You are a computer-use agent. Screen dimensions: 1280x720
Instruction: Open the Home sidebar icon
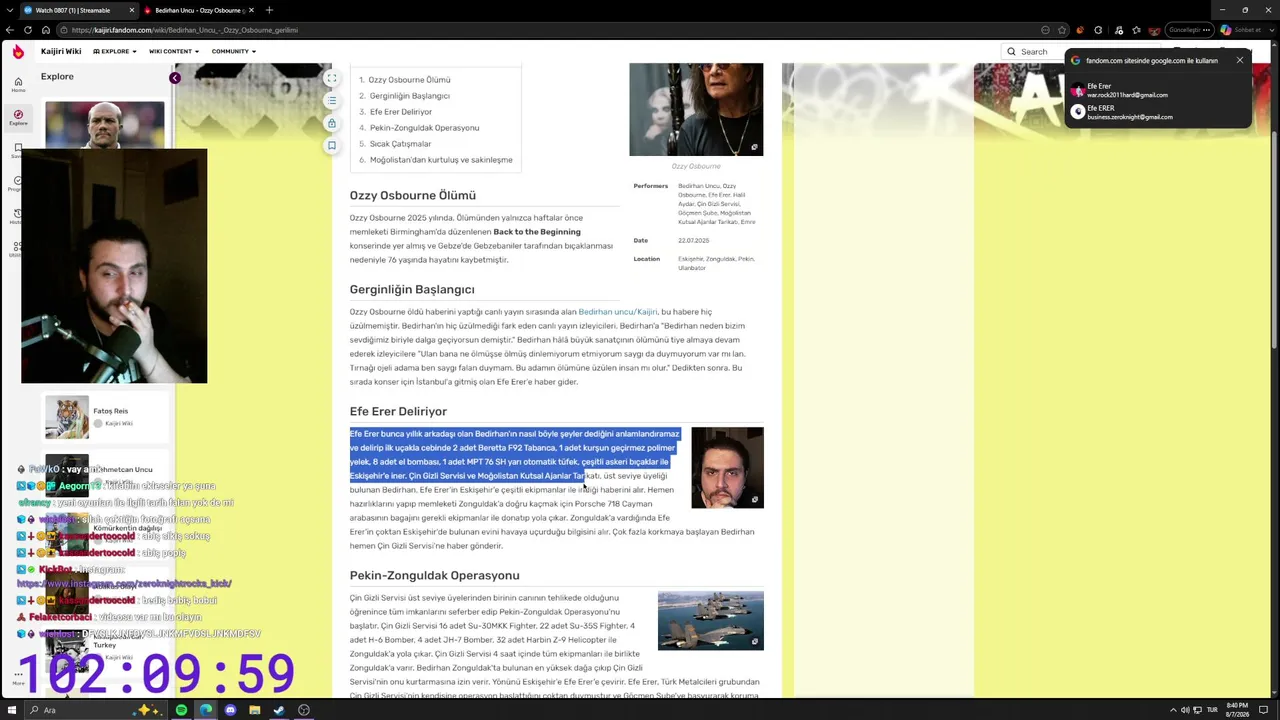coord(18,84)
